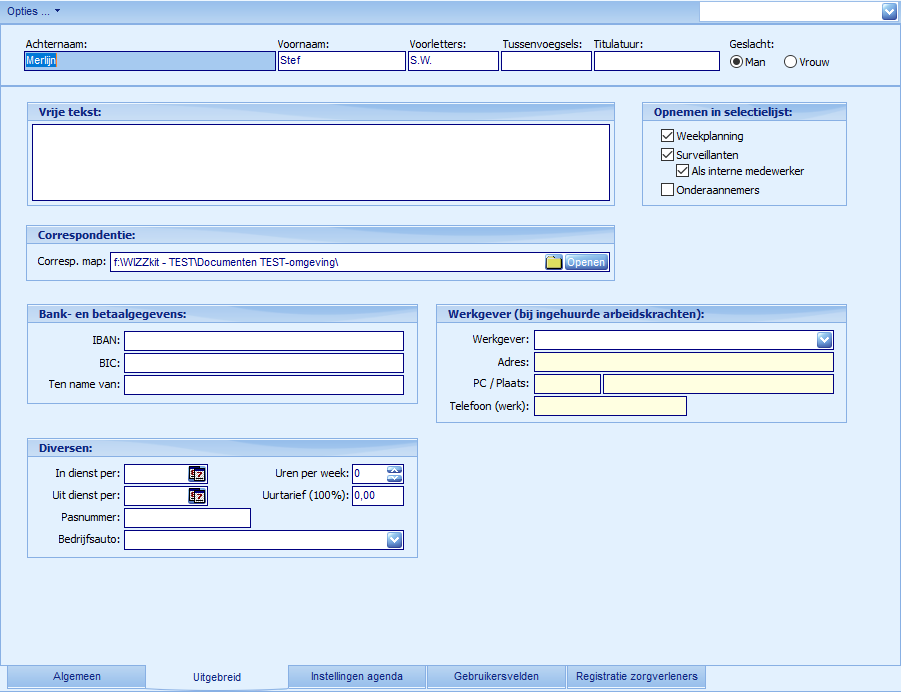Switch to the Algemeen tab
This screenshot has width=901, height=692.
(76, 676)
